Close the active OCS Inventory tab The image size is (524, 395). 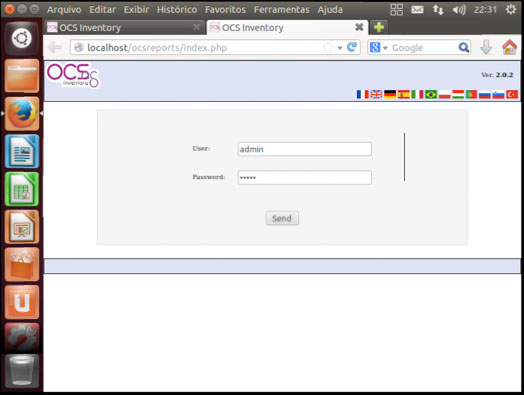359,27
